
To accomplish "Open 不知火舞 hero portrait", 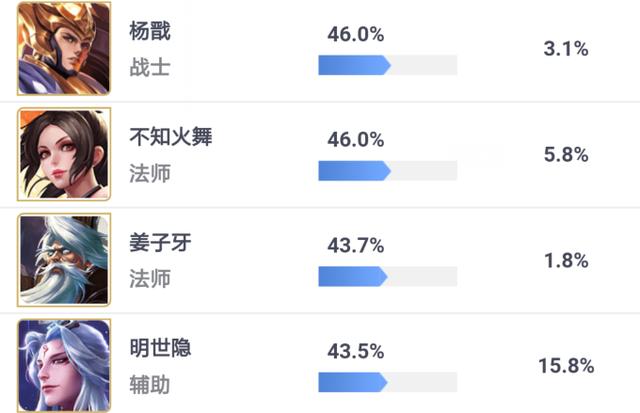I will pyautogui.click(x=64, y=154).
